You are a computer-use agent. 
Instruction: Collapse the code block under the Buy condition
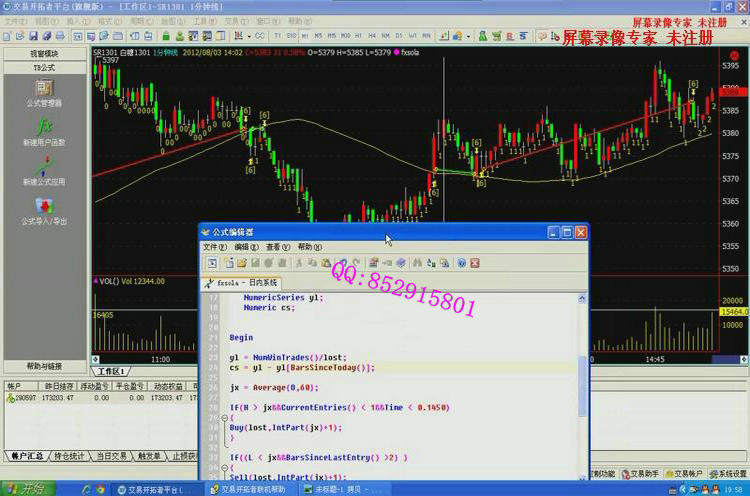coord(224,418)
